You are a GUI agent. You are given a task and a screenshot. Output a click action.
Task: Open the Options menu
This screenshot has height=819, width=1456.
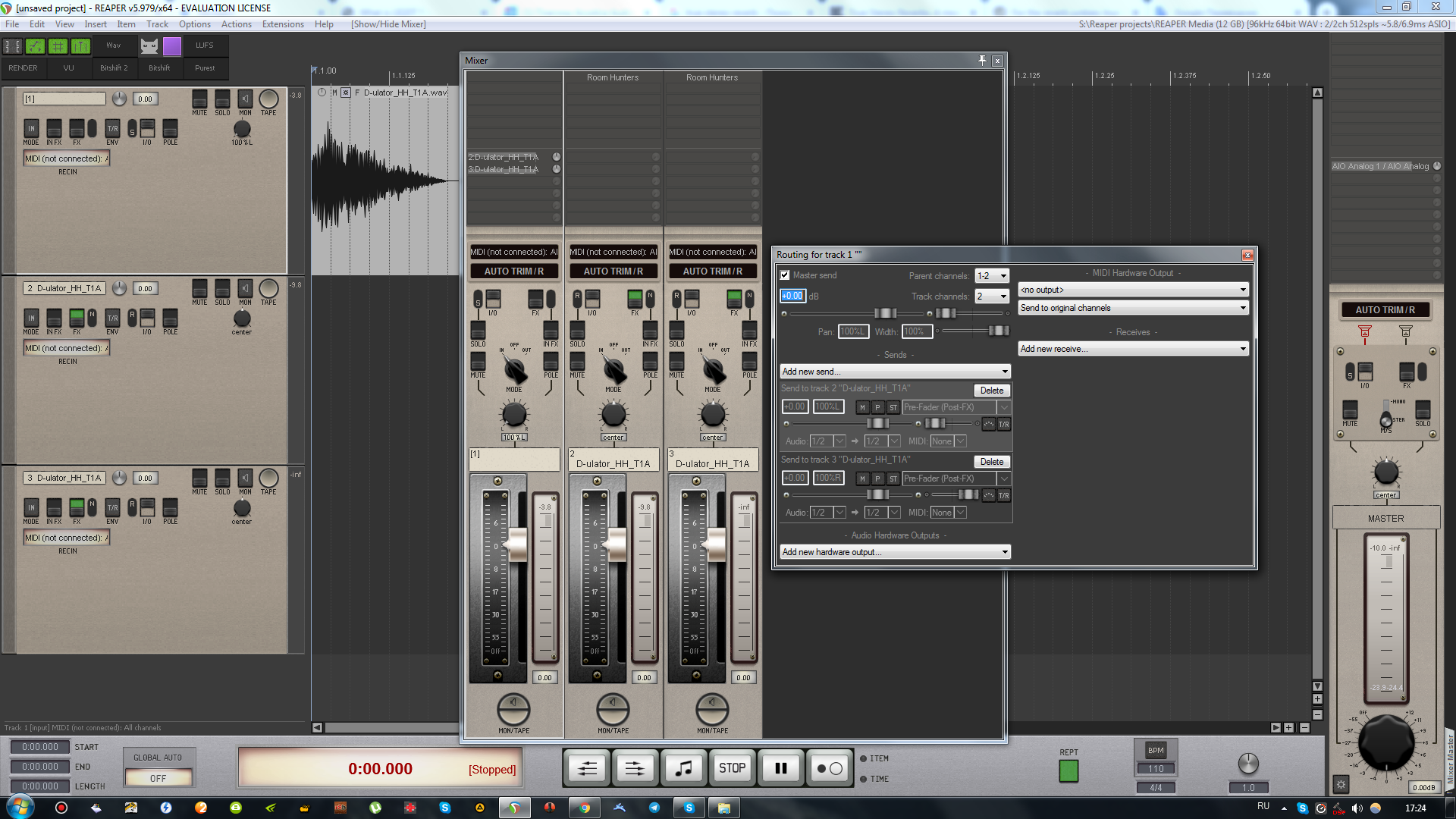coord(195,24)
